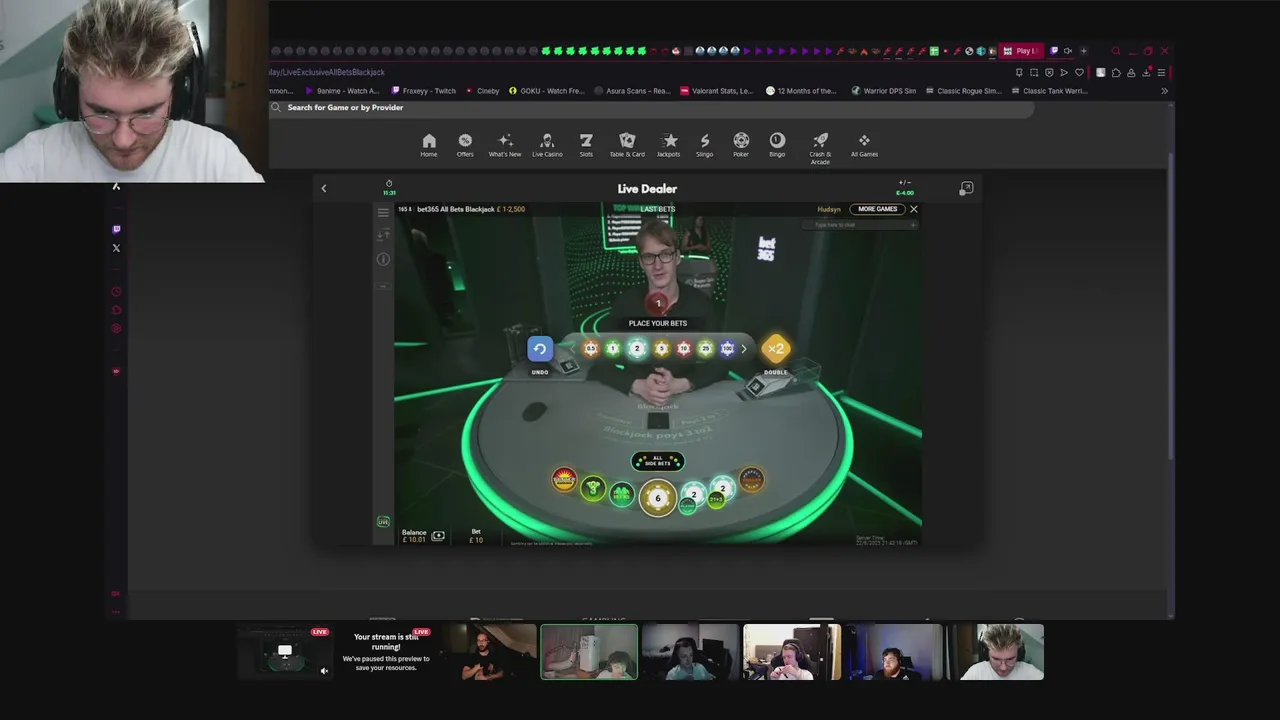Open the Offers category
The image size is (1280, 720).
[465, 145]
